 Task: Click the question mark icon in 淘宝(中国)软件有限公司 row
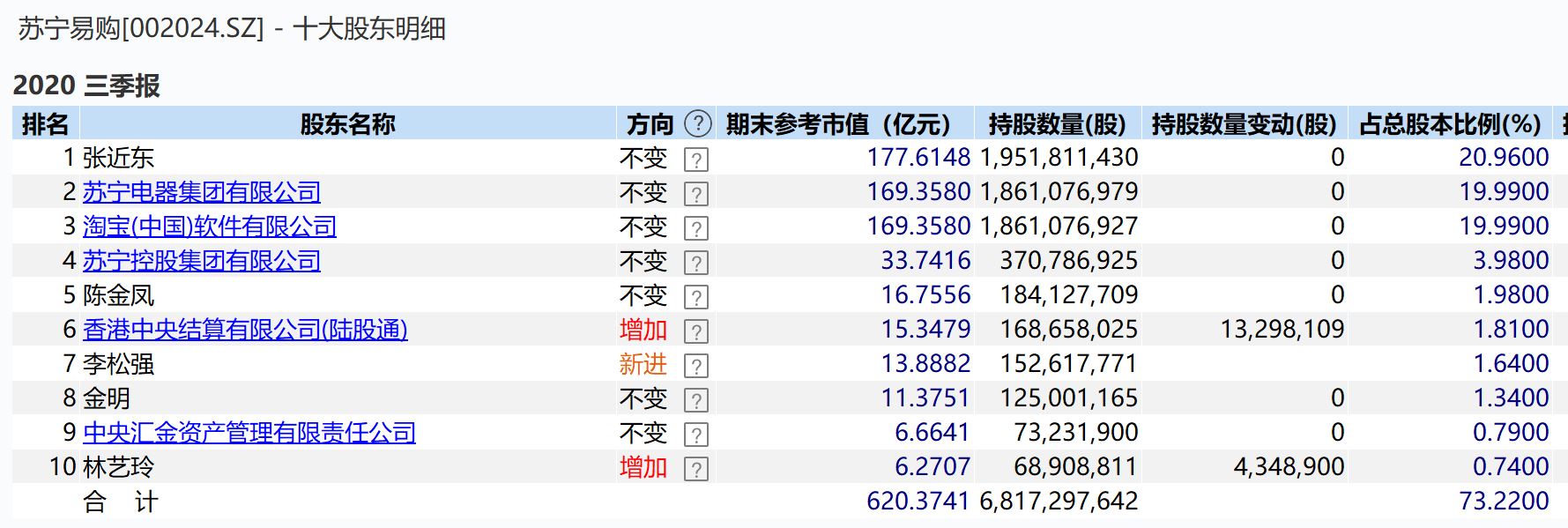point(696,228)
